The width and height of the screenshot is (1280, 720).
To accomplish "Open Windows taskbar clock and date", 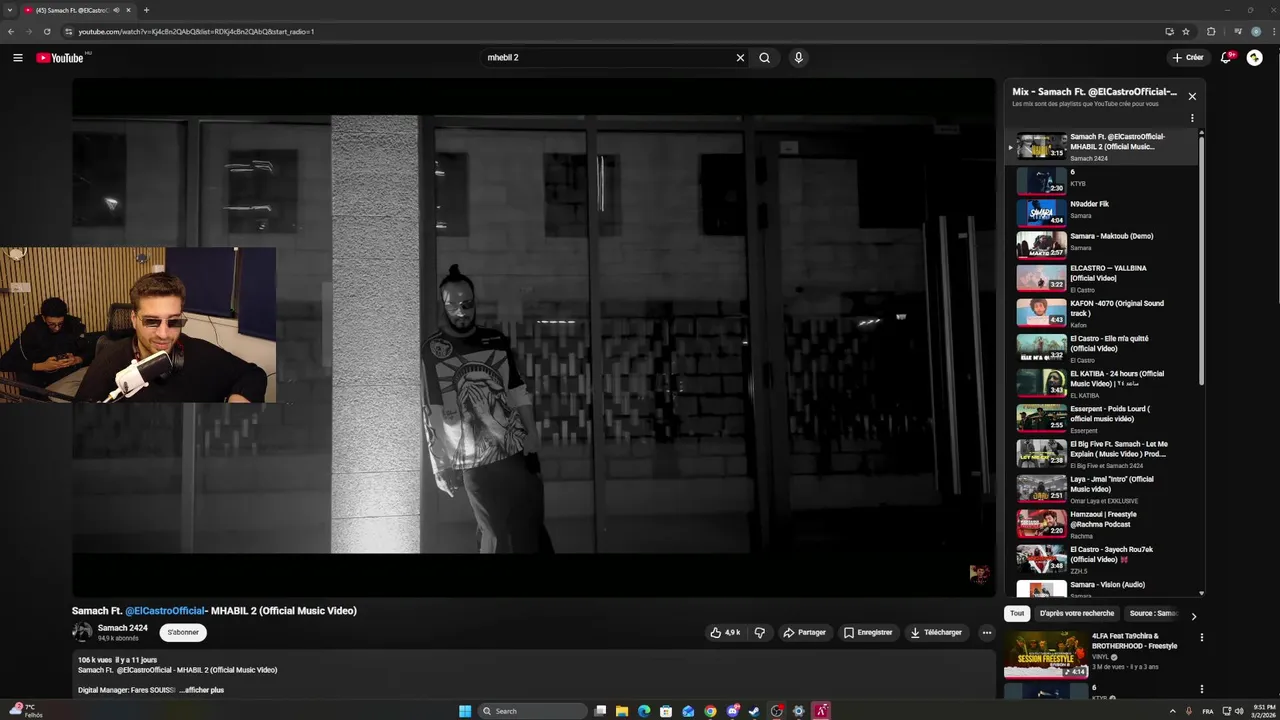I will click(x=1261, y=711).
